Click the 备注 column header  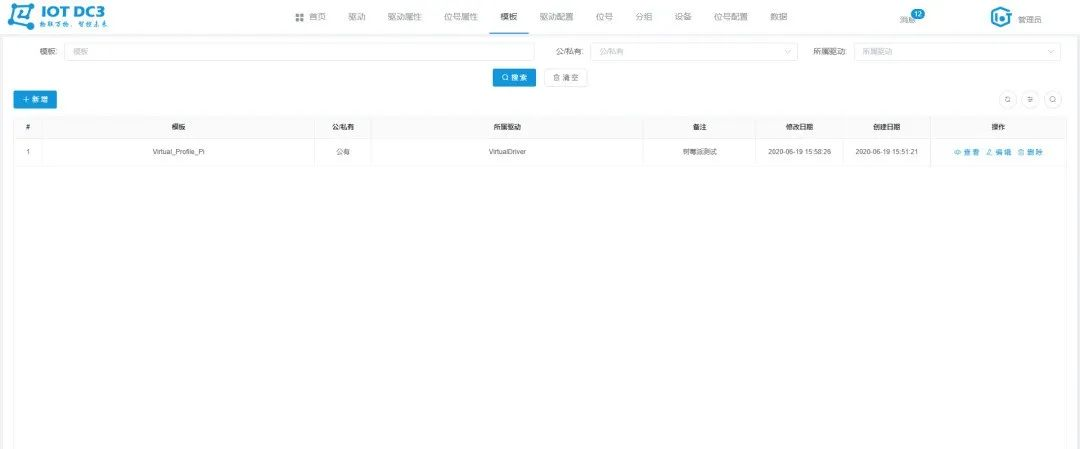click(x=700, y=127)
